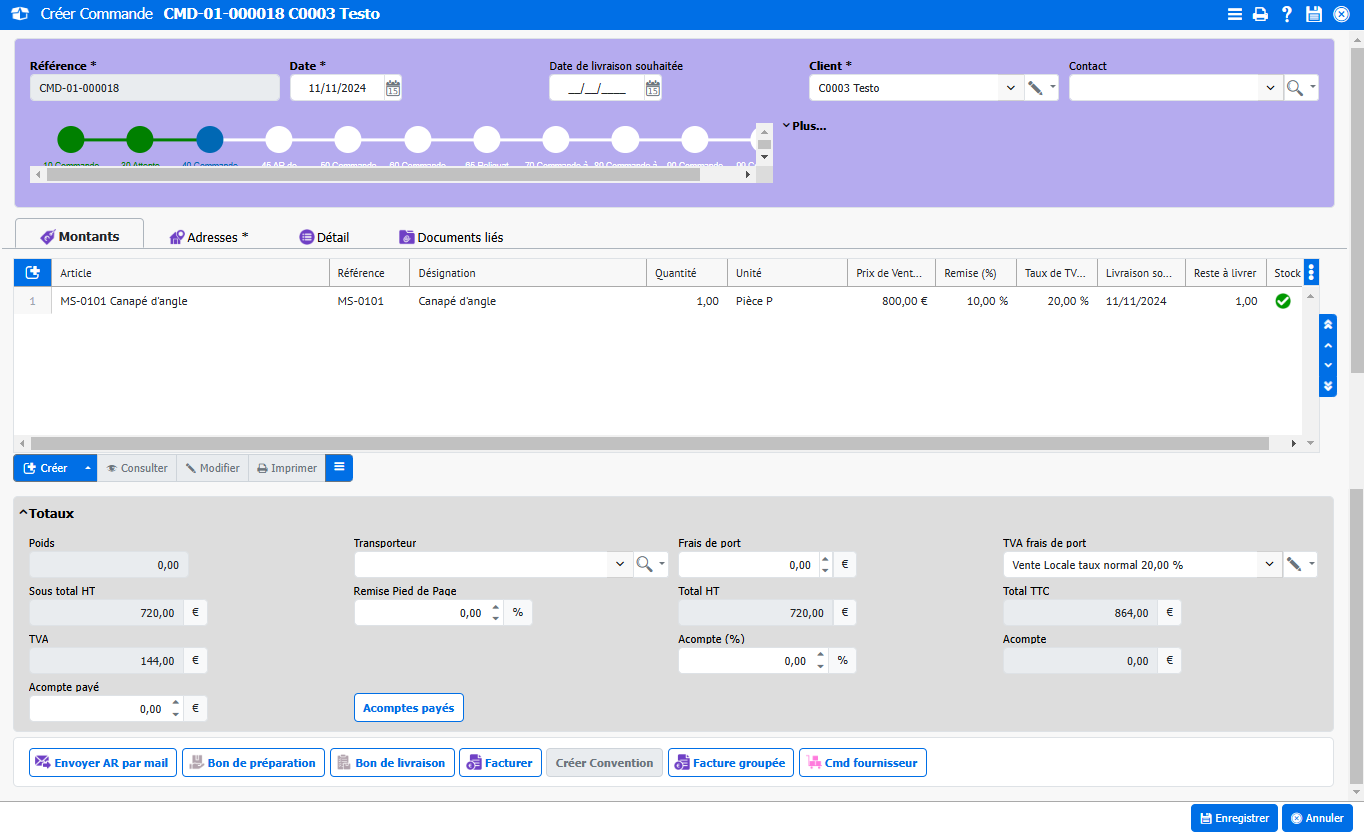Click the print icon in title bar
This screenshot has height=836, width=1364.
[x=1261, y=14]
